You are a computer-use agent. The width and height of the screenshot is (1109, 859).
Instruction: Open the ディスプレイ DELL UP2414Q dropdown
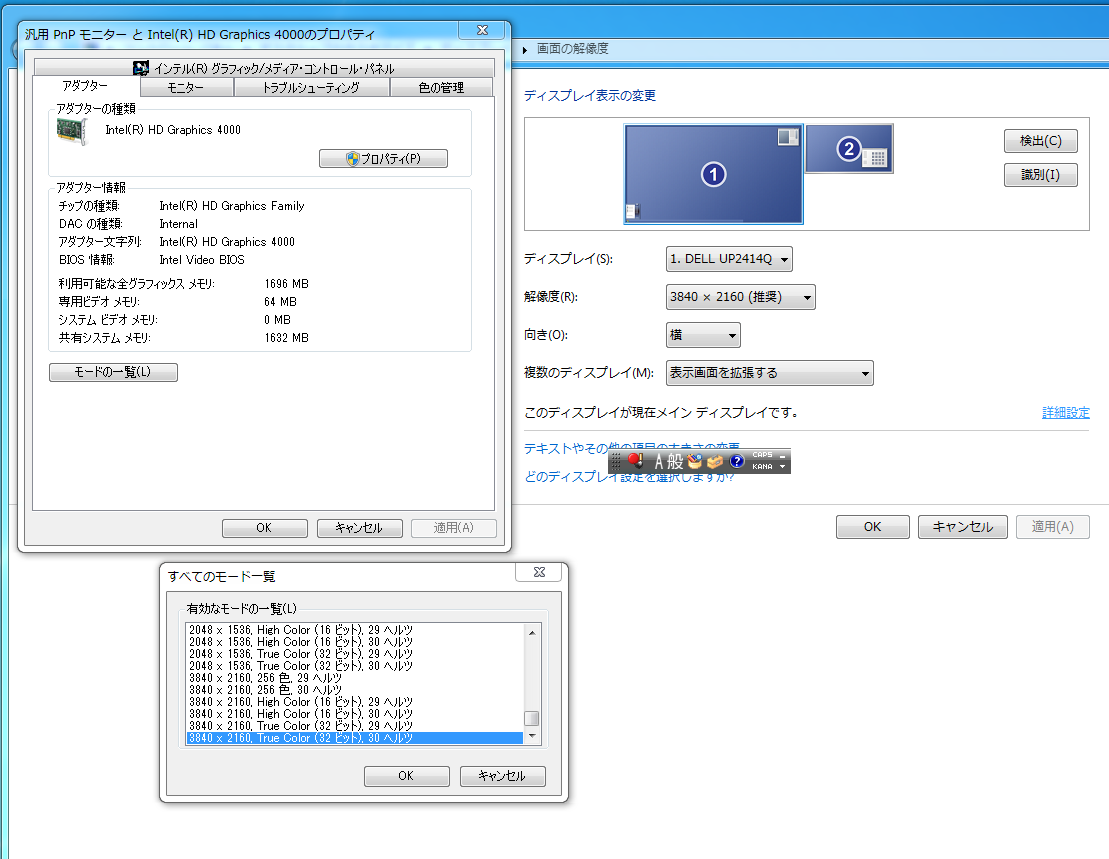(729, 259)
